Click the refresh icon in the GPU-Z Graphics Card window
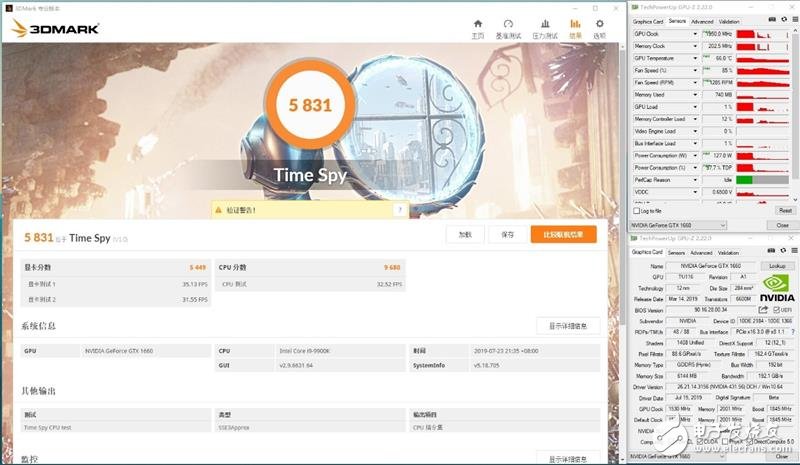 [783, 250]
